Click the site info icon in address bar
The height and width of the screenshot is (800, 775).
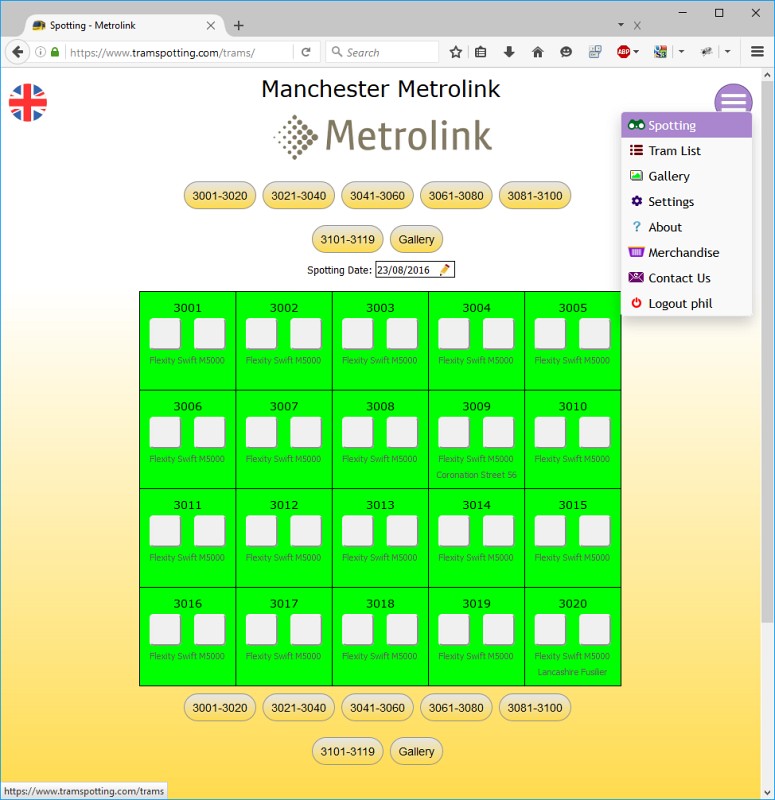click(40, 52)
